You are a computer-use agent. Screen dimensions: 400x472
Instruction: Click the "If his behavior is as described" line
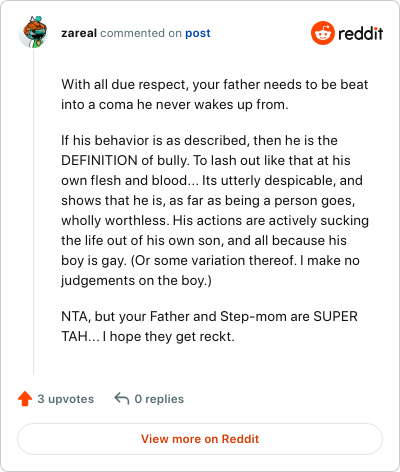click(199, 140)
